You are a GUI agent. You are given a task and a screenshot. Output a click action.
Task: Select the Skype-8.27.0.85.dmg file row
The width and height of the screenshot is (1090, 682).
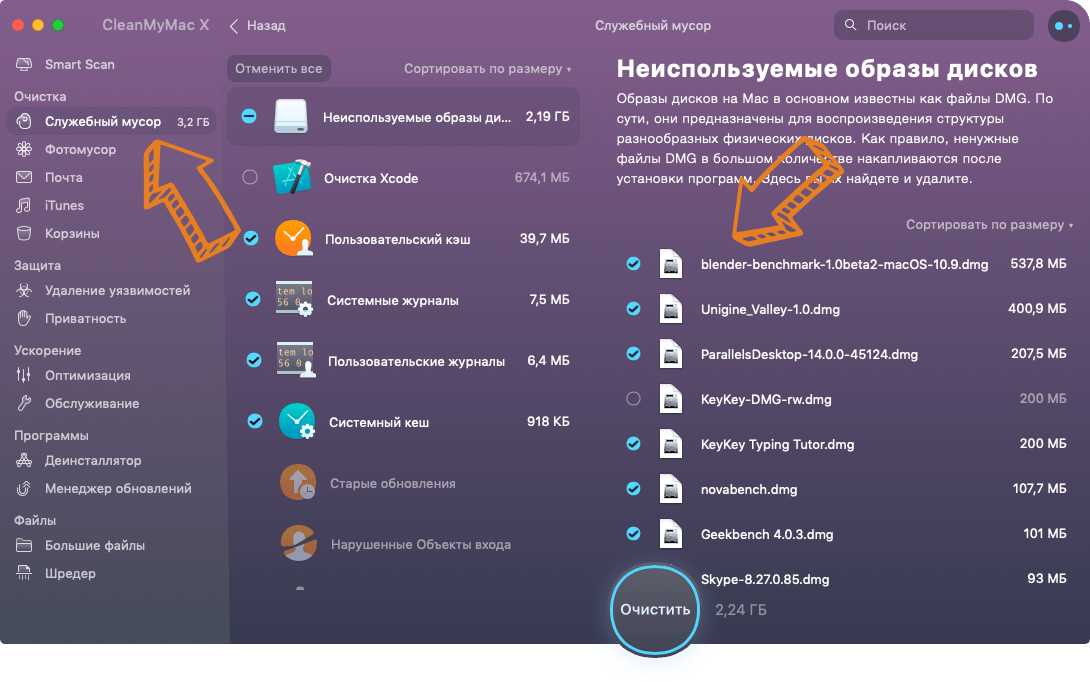click(846, 579)
